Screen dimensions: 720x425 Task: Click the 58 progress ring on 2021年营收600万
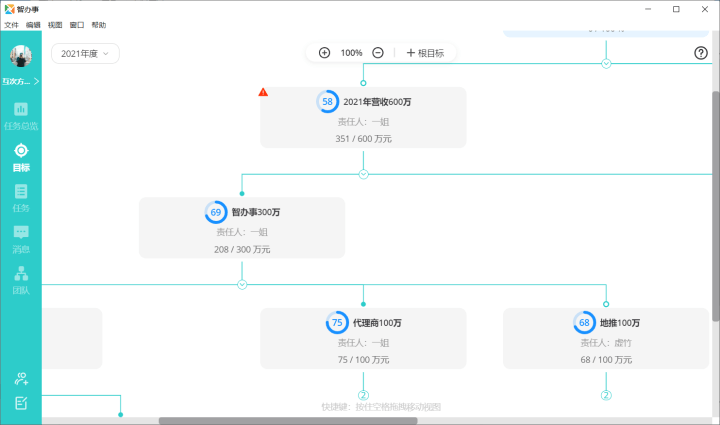(x=327, y=101)
